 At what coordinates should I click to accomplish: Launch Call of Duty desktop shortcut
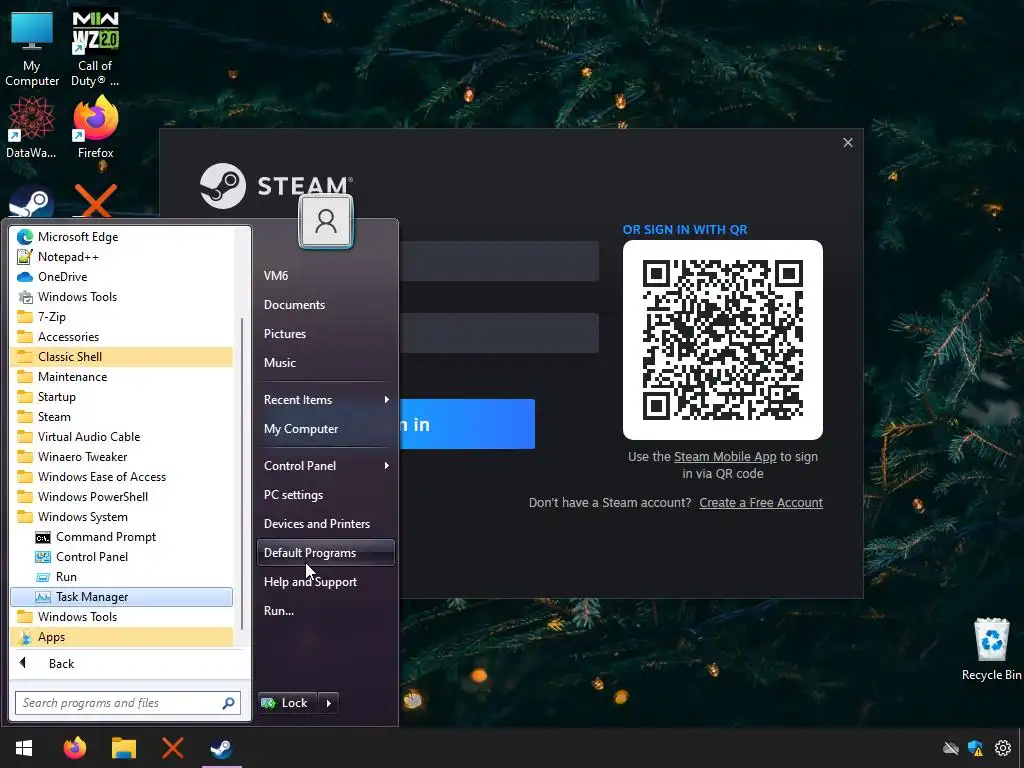coord(95,49)
